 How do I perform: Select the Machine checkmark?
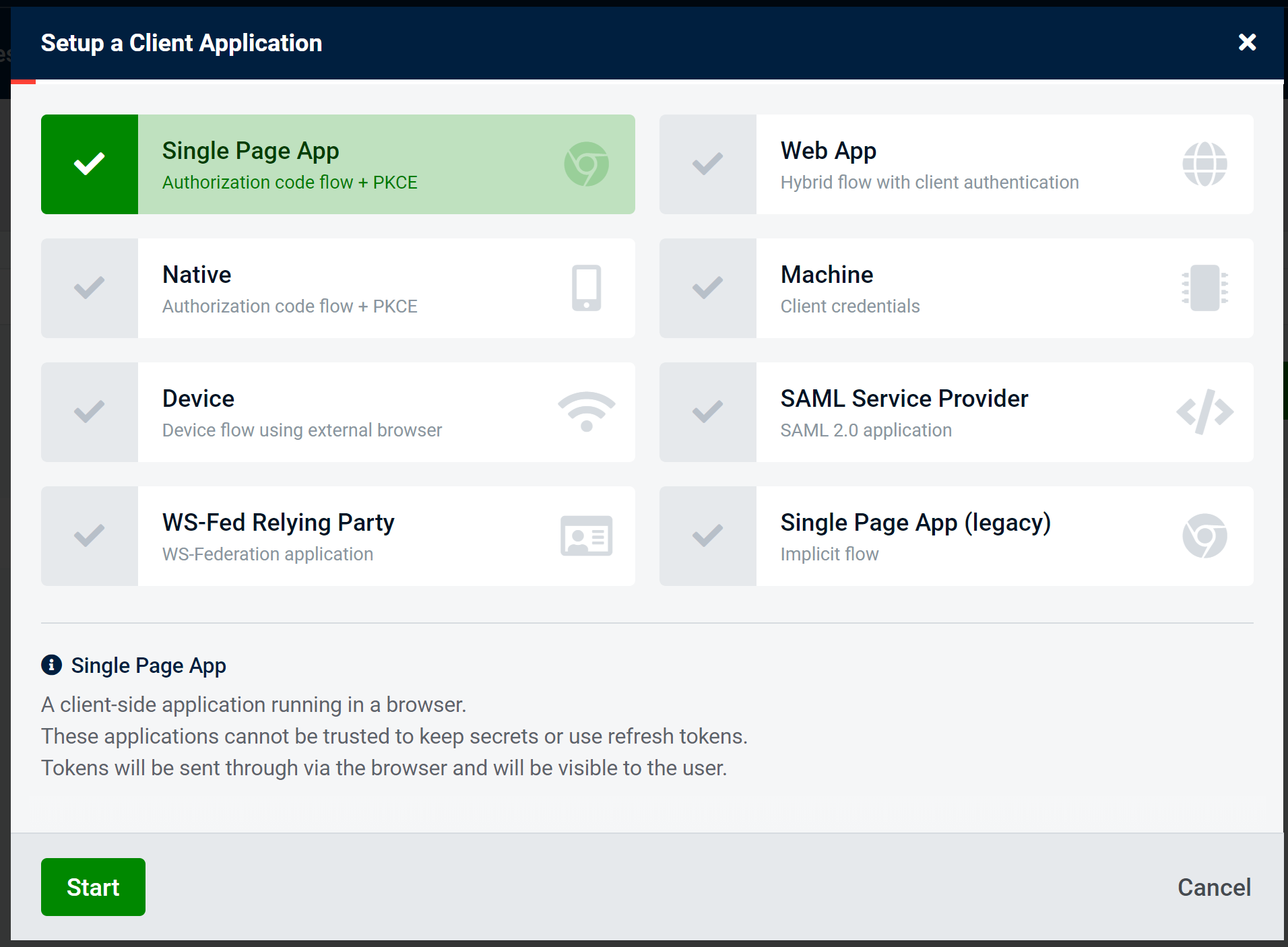click(707, 288)
